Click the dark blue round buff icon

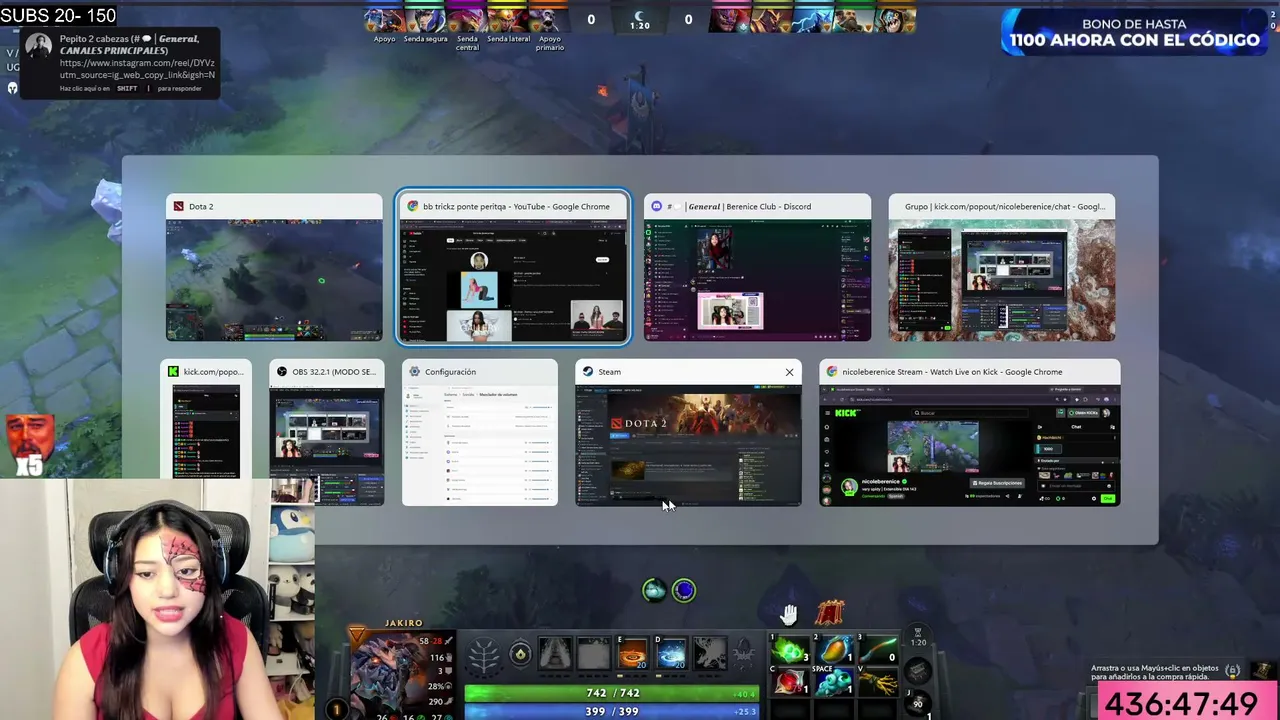point(684,590)
